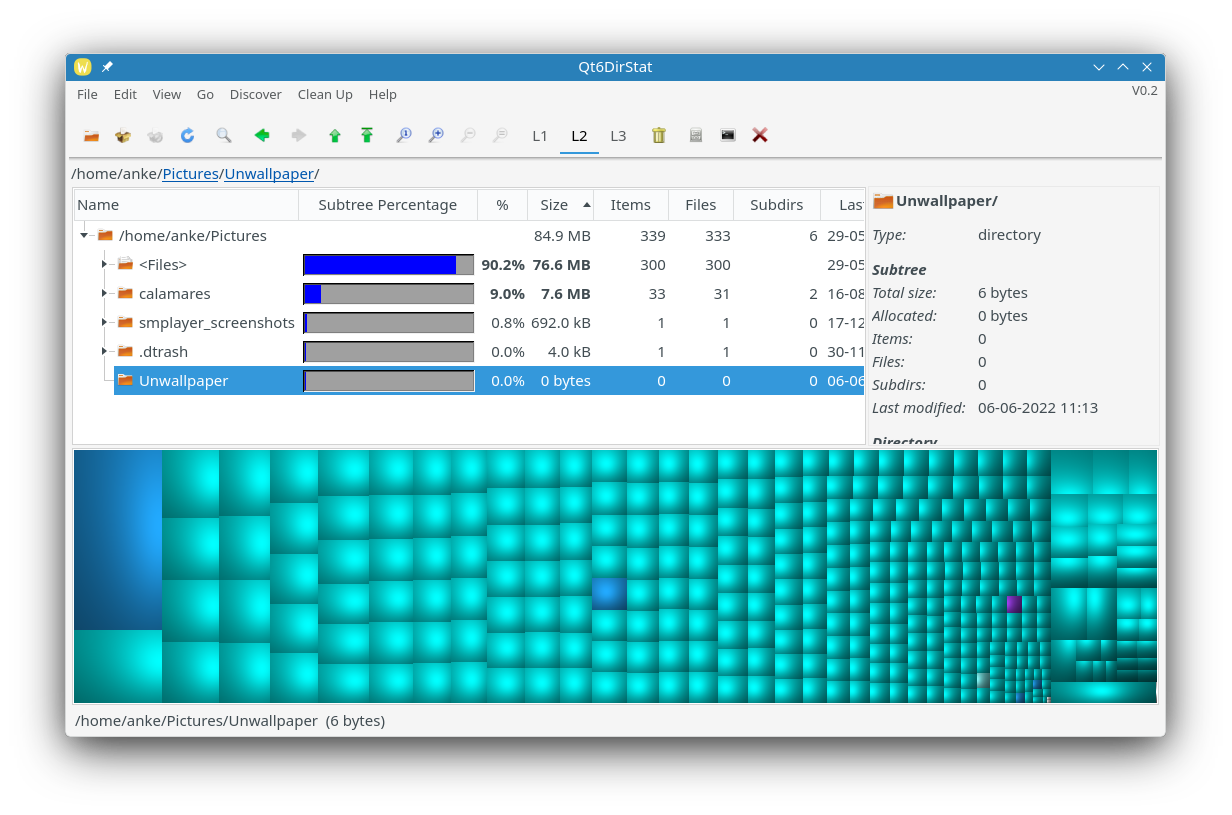Click the zoom in treemap magnifier icon

point(436,136)
